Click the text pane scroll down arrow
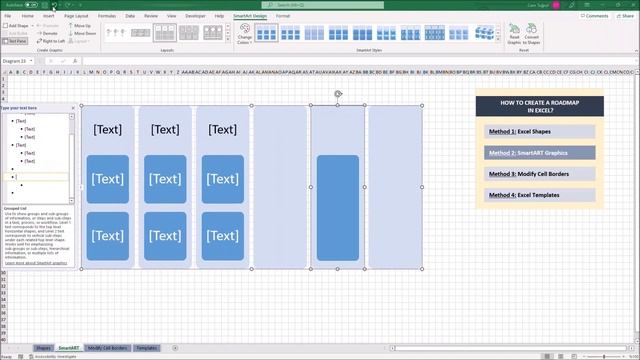The width and height of the screenshot is (640, 360). point(72,201)
